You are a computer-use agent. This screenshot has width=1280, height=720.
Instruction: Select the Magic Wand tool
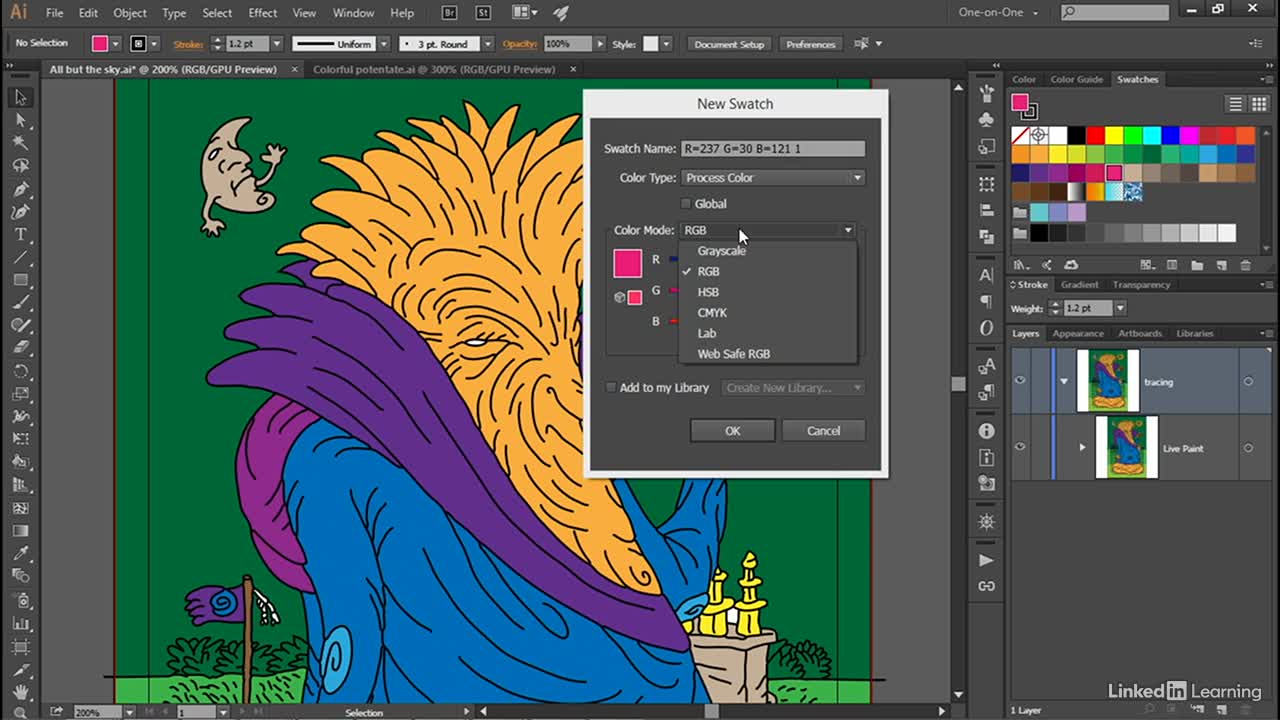click(20, 143)
